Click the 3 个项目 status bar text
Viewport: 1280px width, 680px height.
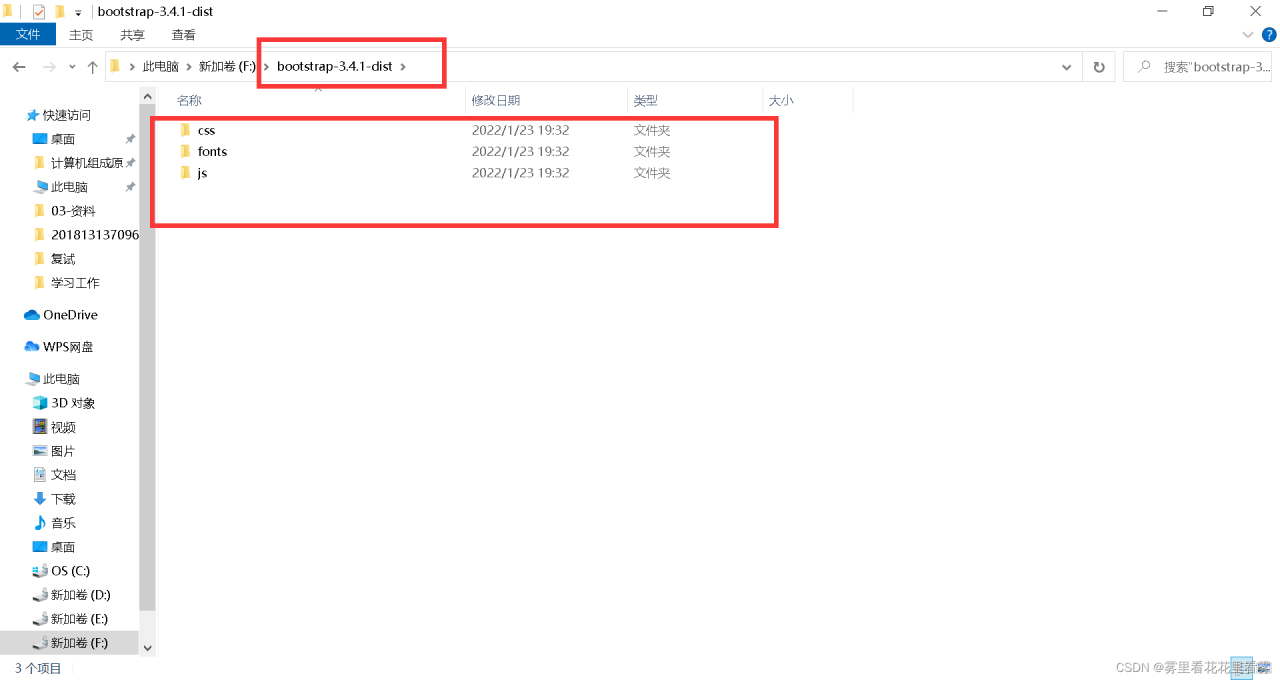[x=38, y=668]
